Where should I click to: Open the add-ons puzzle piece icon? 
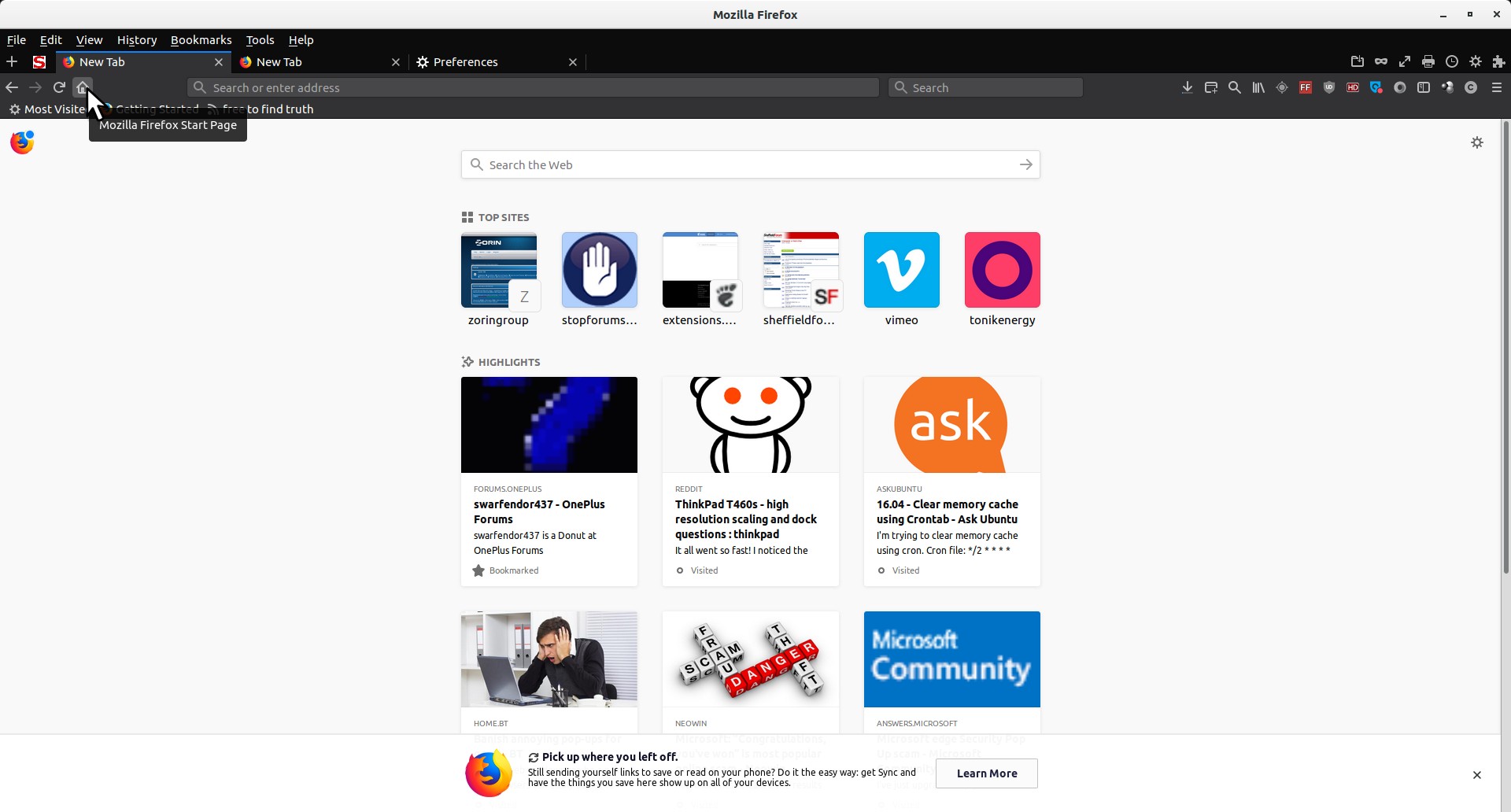point(1498,61)
